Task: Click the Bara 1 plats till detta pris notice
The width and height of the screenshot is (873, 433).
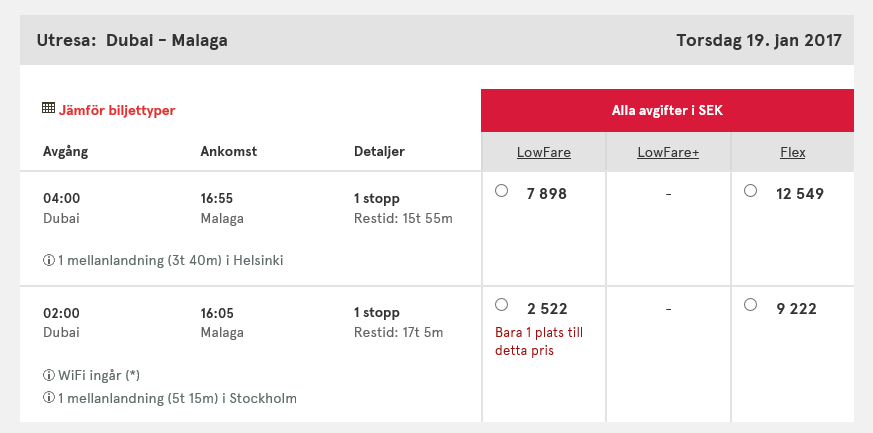Action: click(537, 342)
